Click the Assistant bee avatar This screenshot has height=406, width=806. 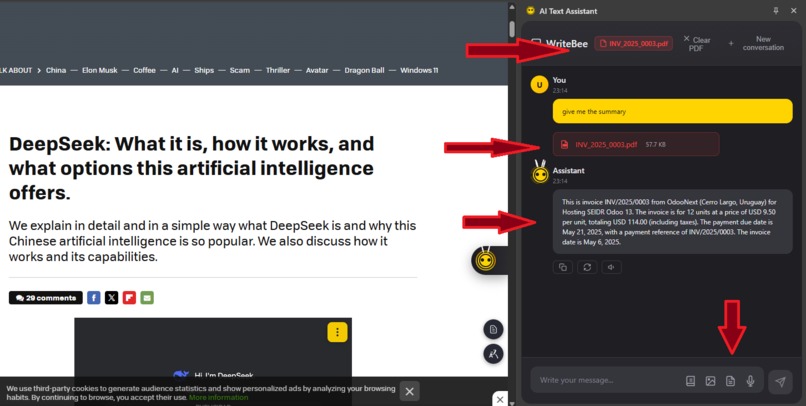tap(540, 173)
